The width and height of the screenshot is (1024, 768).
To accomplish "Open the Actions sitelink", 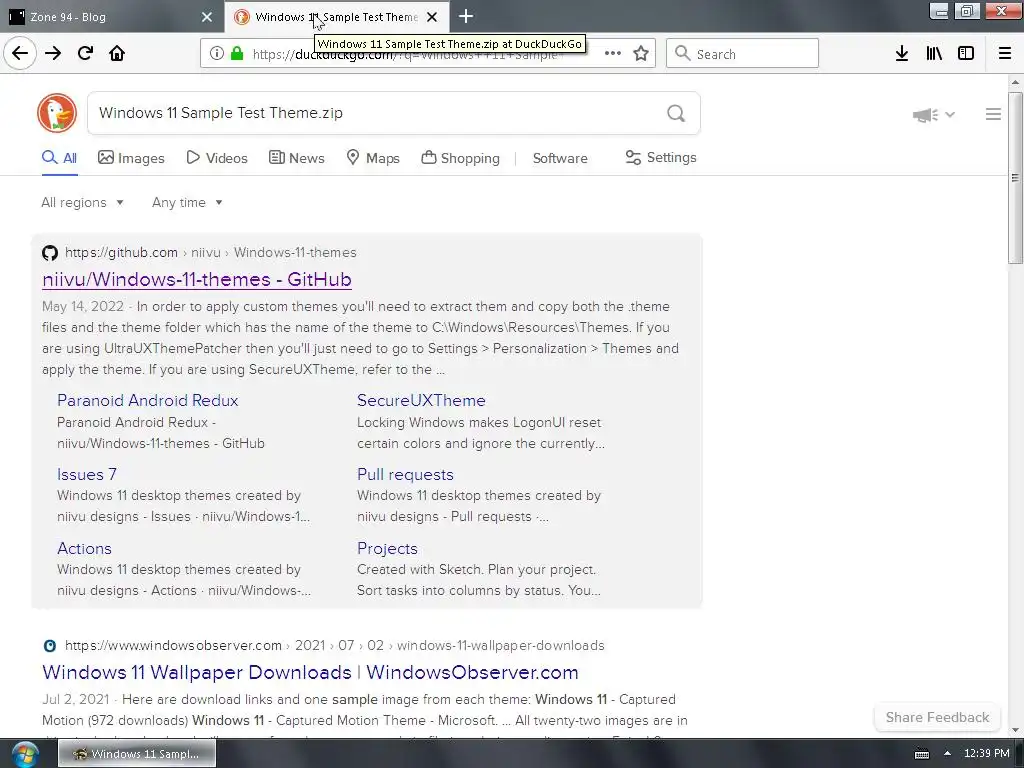I will [84, 549].
